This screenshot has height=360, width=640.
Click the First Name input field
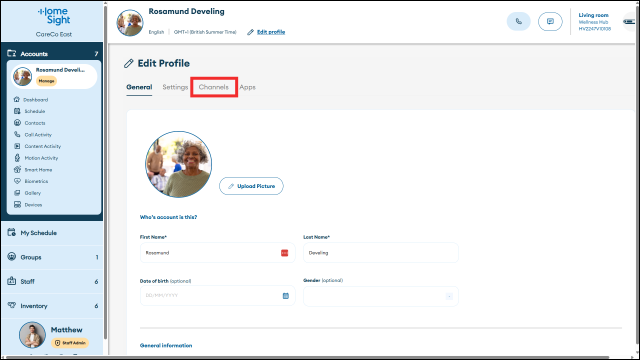pyautogui.click(x=218, y=253)
